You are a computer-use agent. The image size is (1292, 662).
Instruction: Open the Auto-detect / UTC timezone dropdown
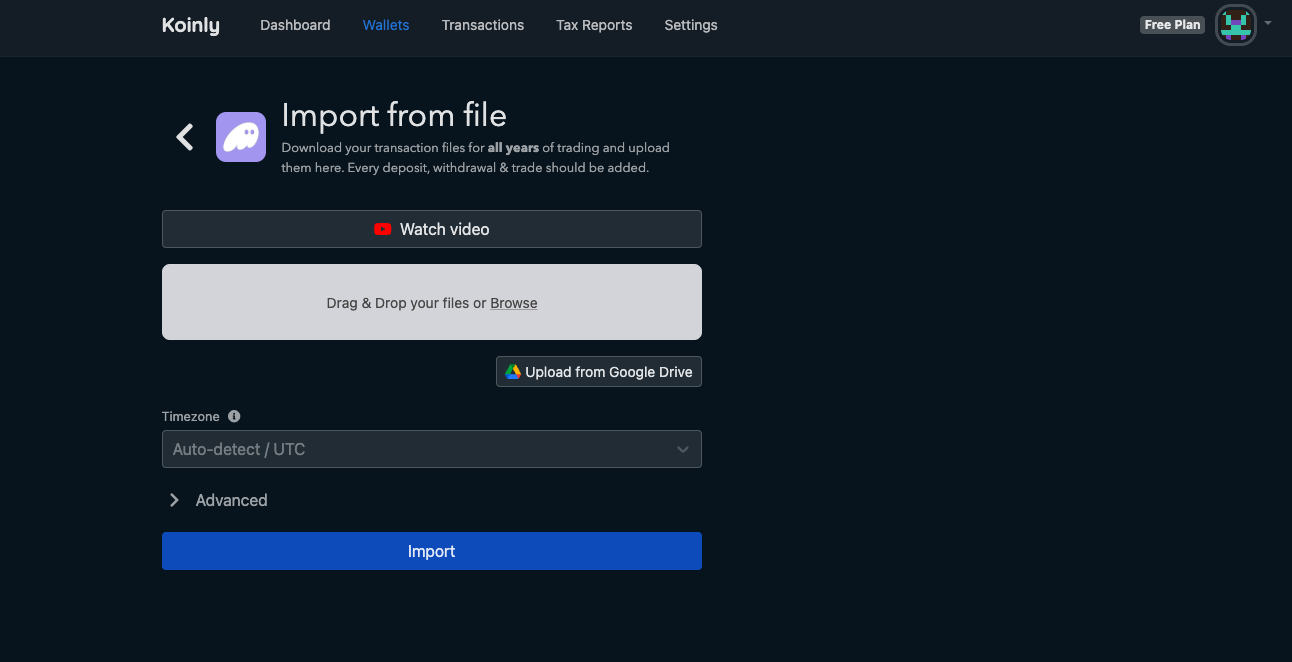coord(431,449)
